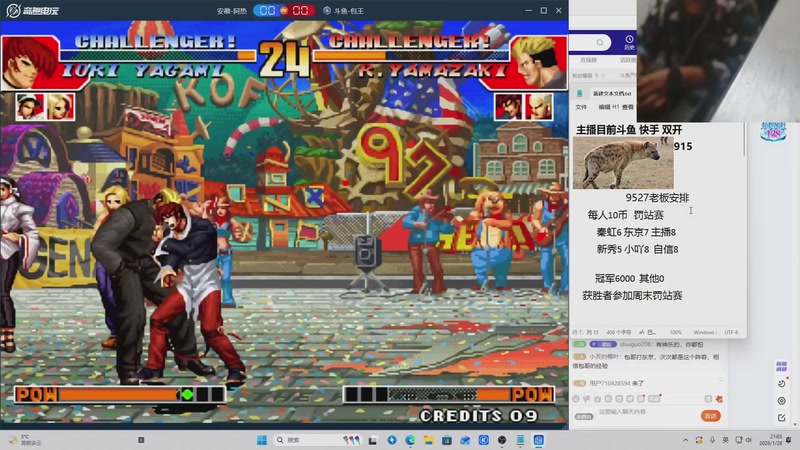800x450 pixels.
Task: Click the hyena image in Notepad
Action: tap(623, 163)
